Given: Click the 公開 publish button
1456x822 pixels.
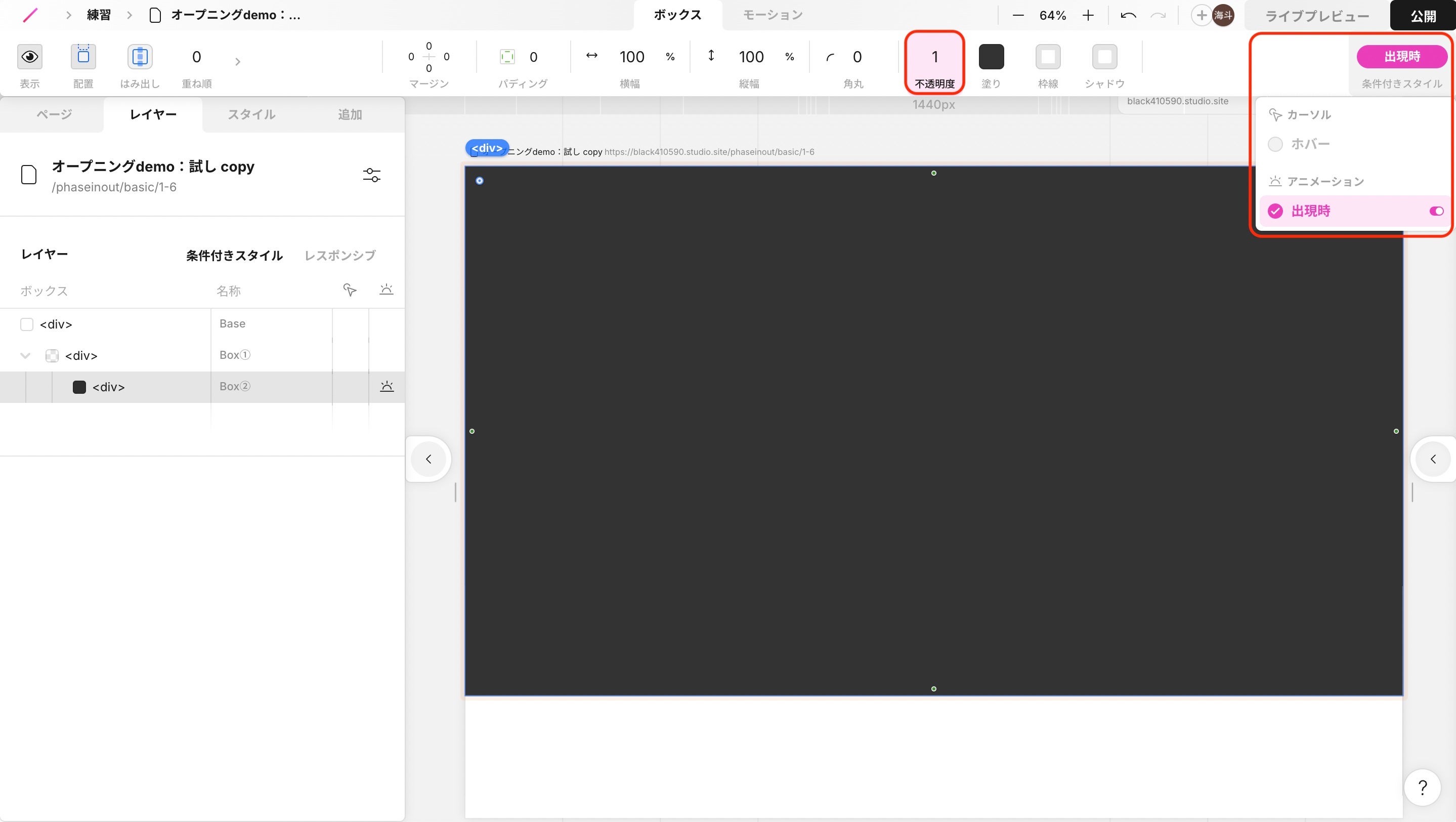Looking at the screenshot, I should click(1423, 16).
